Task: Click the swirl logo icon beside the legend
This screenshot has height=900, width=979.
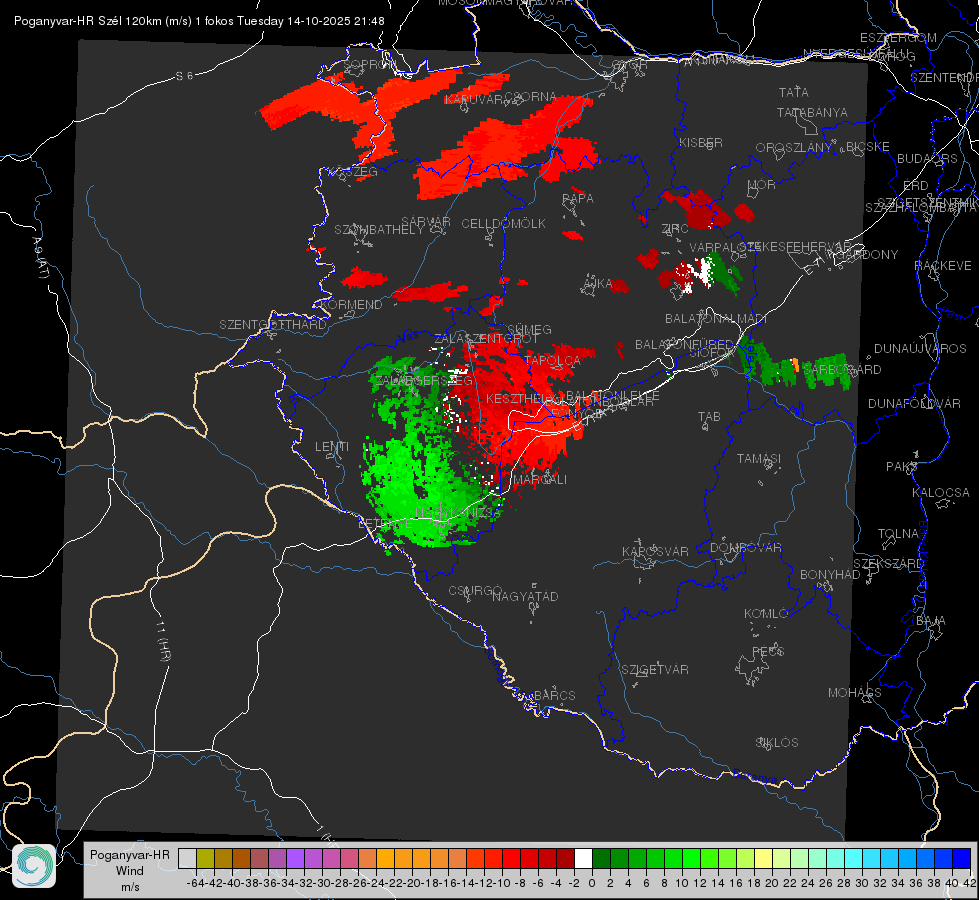Action: pos(34,866)
